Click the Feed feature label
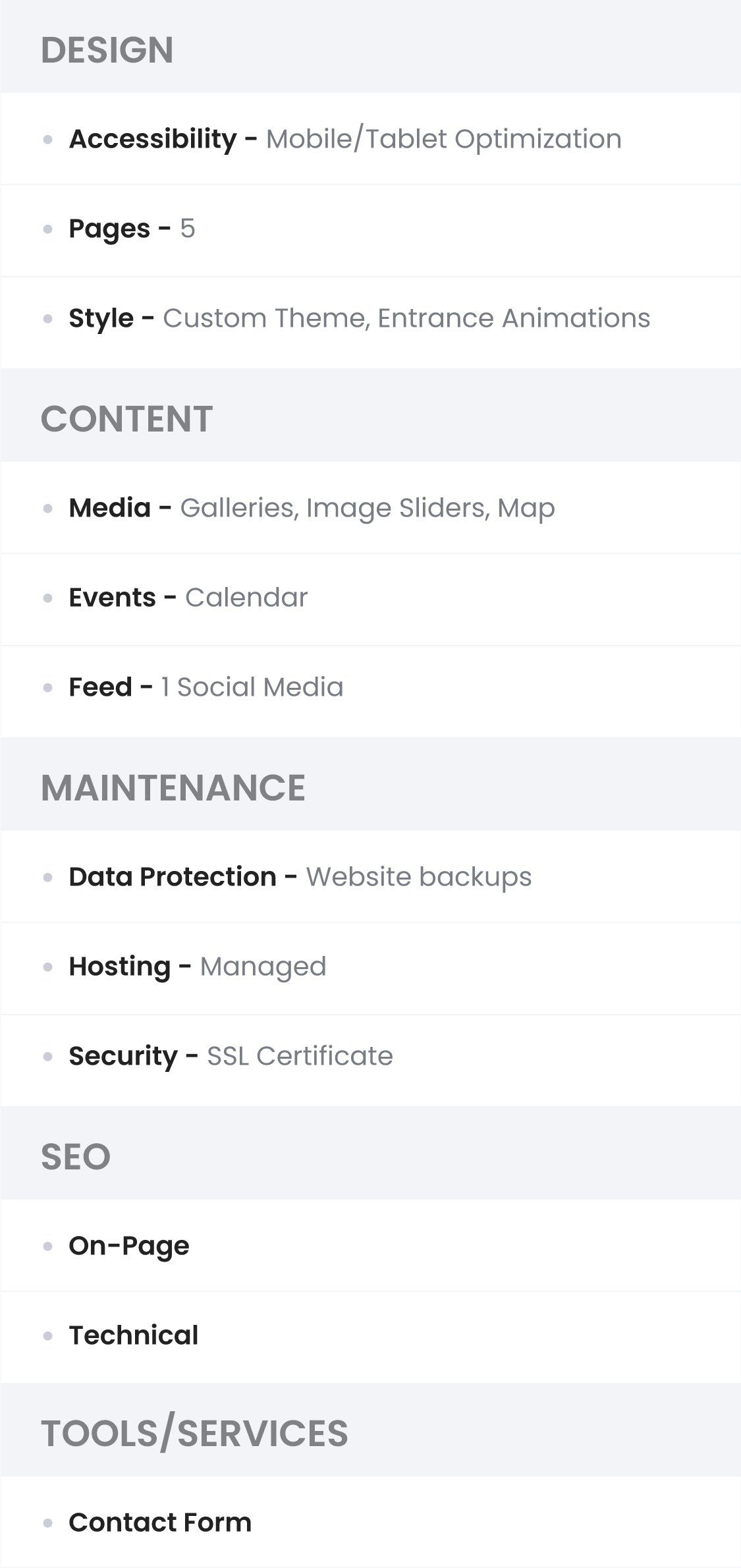The width and height of the screenshot is (741, 1568). (101, 687)
